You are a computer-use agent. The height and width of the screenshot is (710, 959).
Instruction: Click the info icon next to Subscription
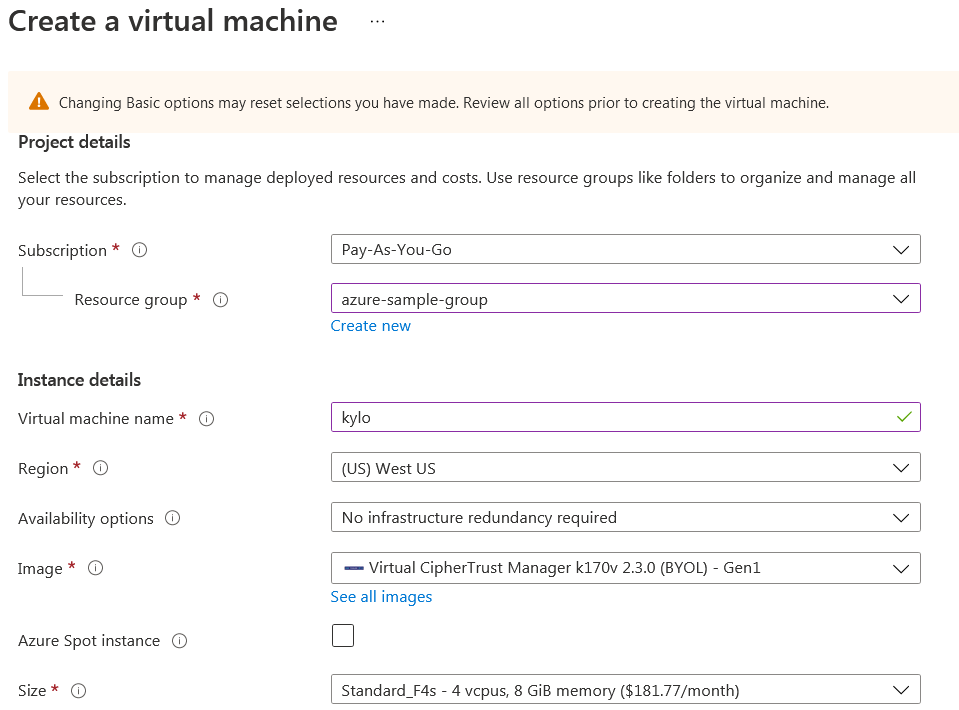(140, 251)
